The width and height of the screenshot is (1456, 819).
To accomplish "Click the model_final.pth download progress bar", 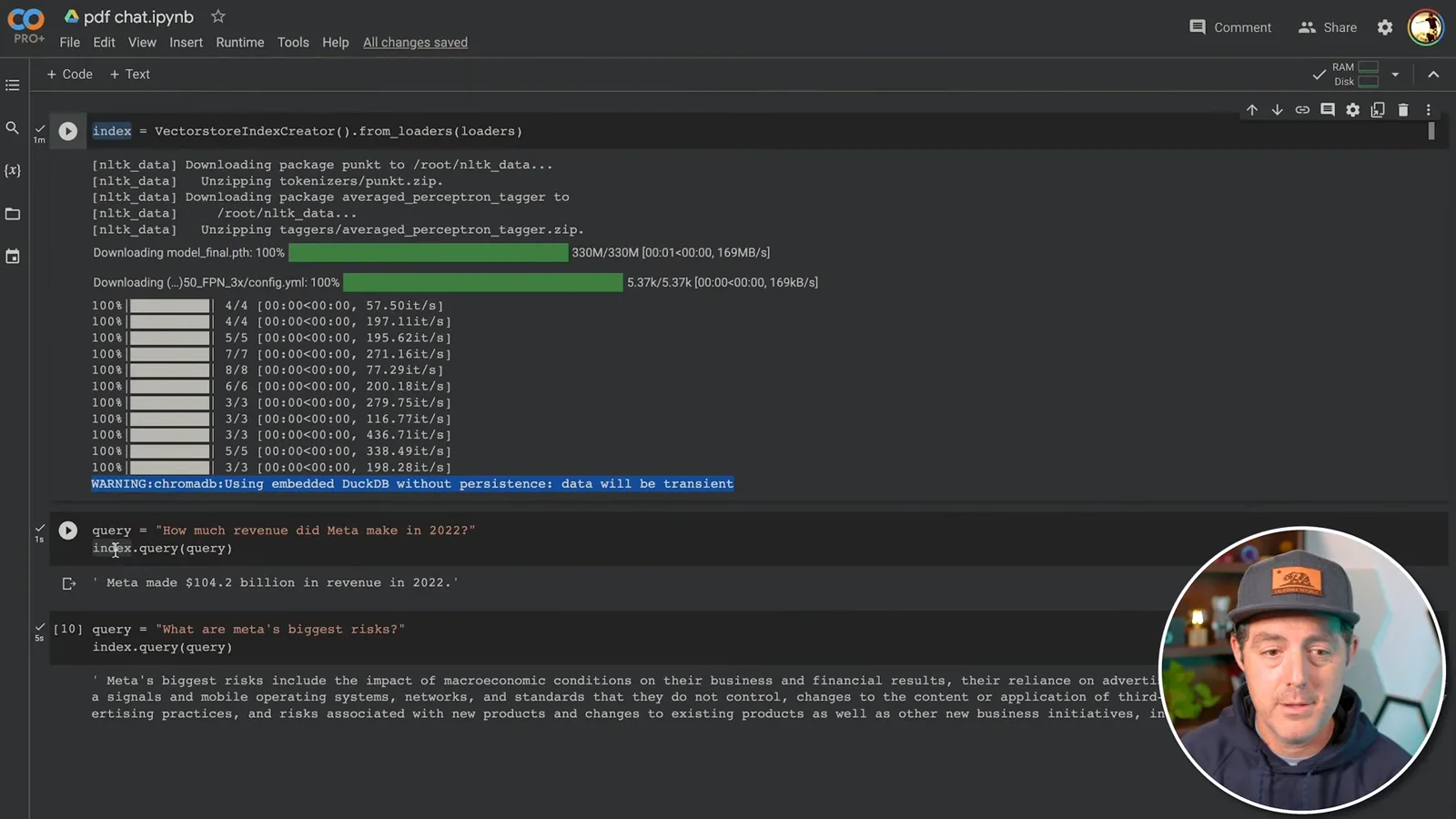I will (429, 253).
